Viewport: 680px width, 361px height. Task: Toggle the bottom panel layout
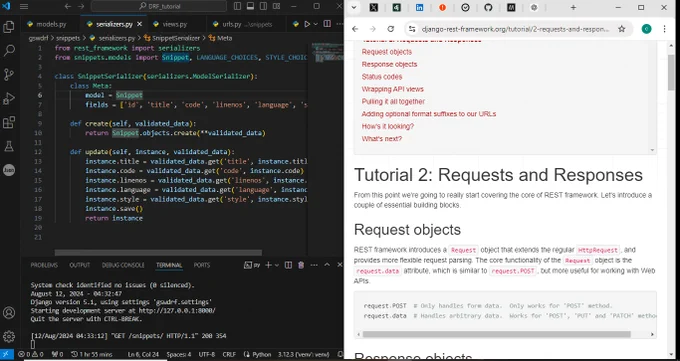(250, 6)
